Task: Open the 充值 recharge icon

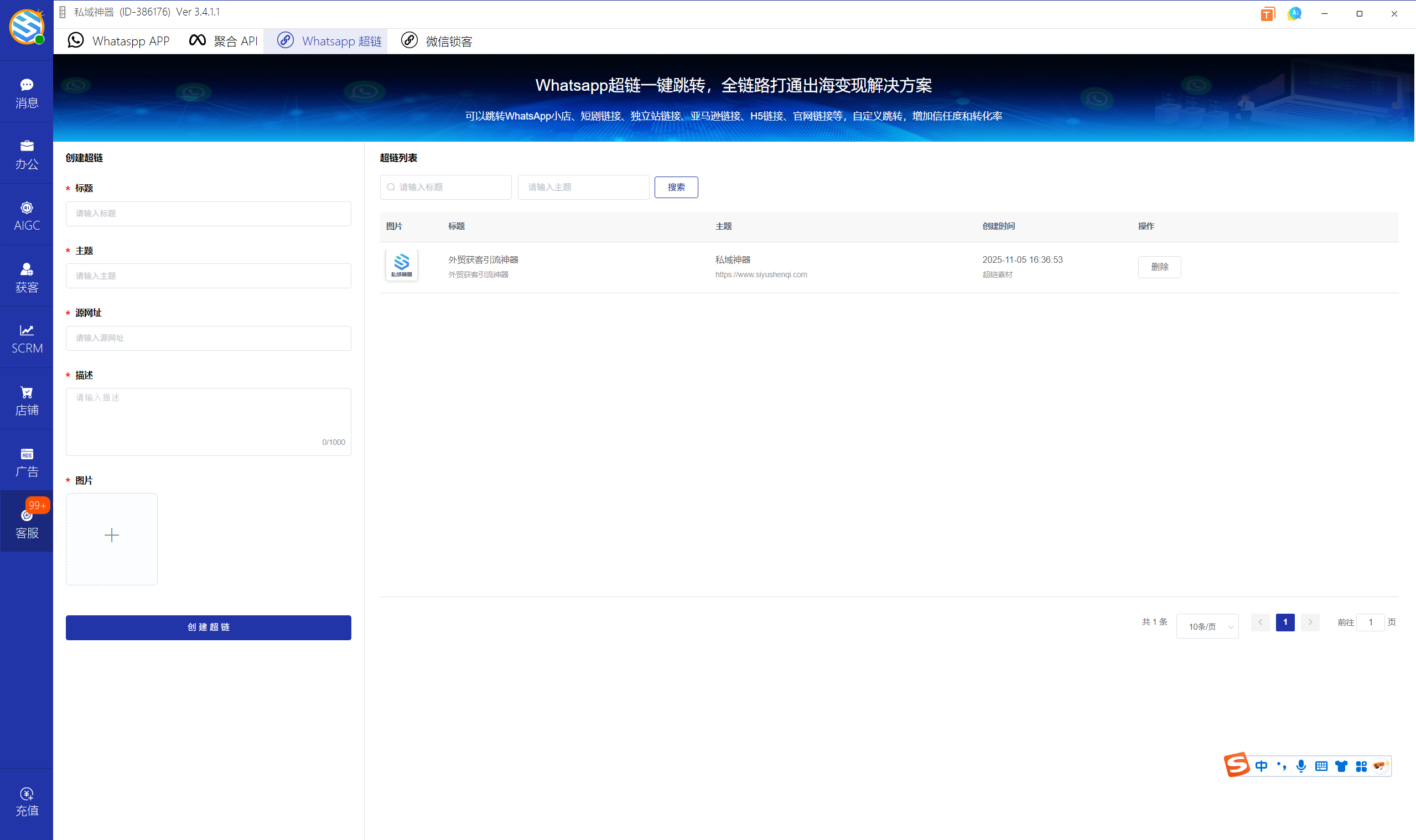Action: tap(27, 801)
